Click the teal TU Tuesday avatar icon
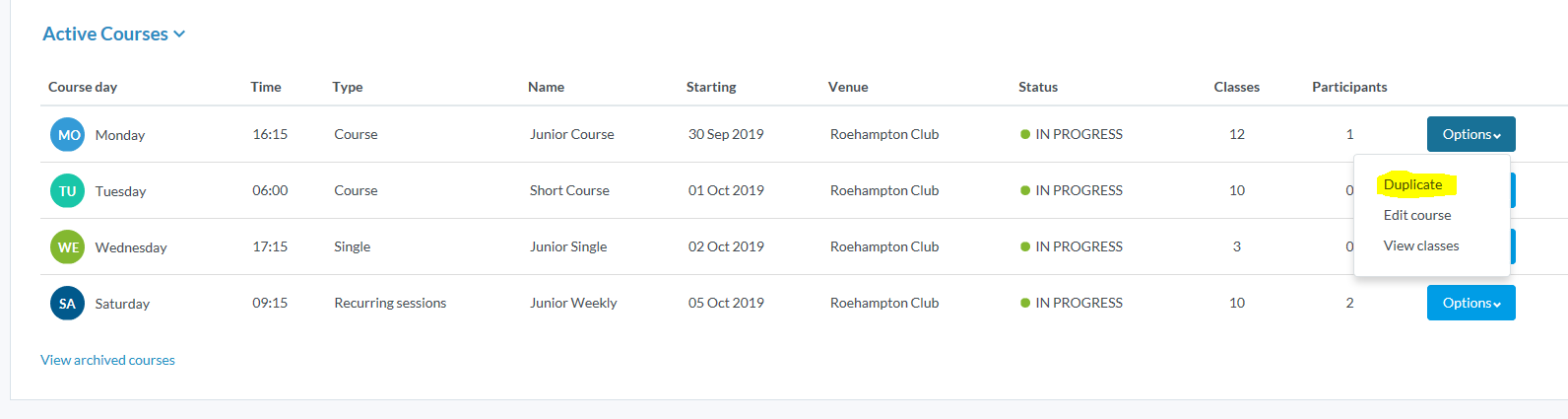The width and height of the screenshot is (1568, 419). point(68,191)
